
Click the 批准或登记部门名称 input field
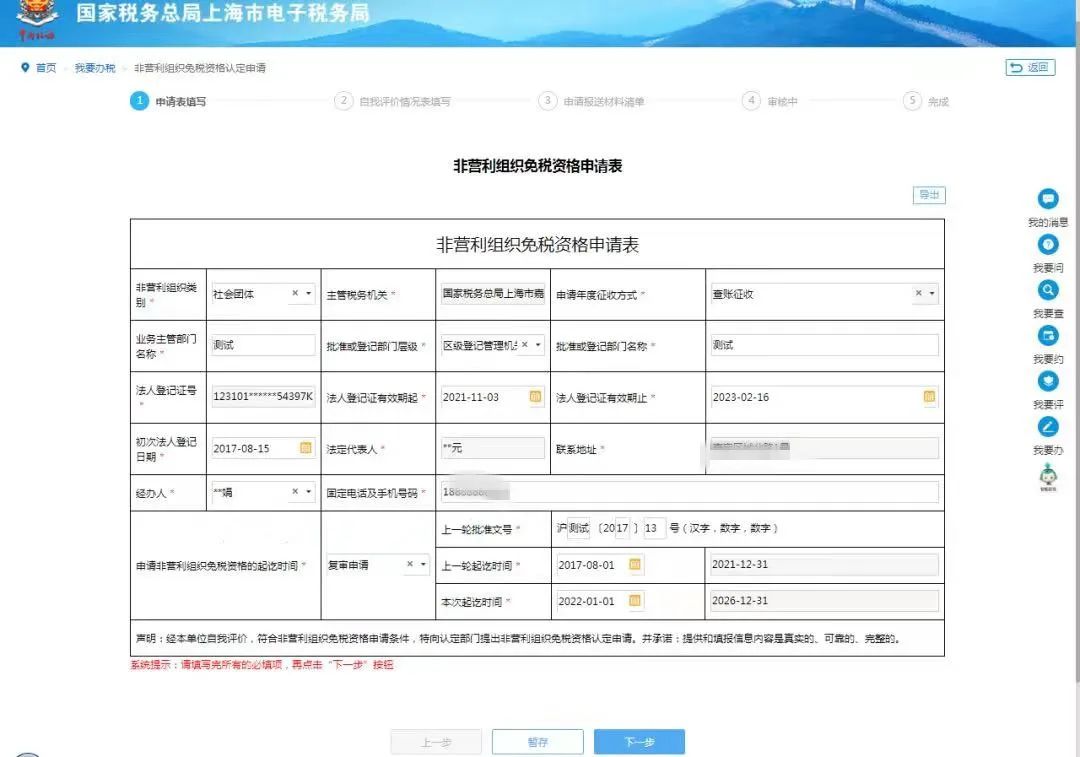pyautogui.click(x=824, y=345)
